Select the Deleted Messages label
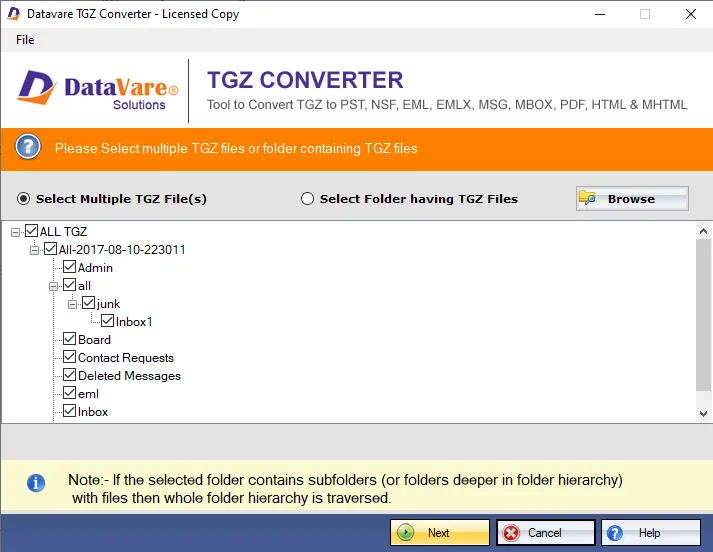The width and height of the screenshot is (713, 552). coord(130,376)
